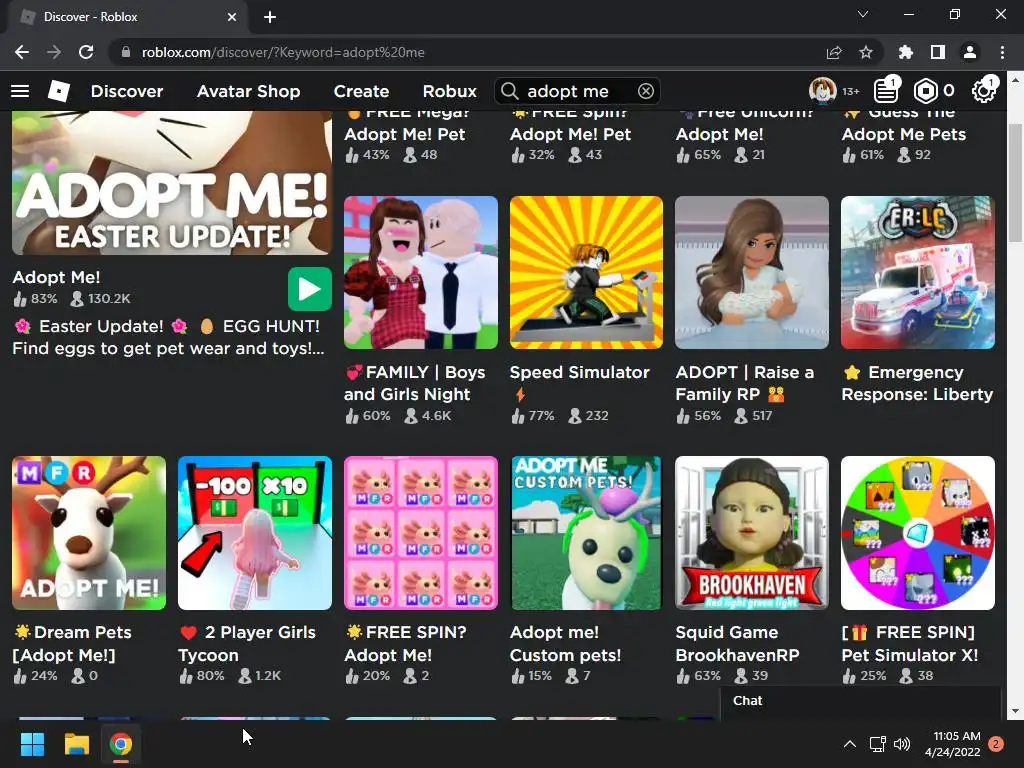Click the 'Adopt Me!' featured game title
Image resolution: width=1024 pixels, height=768 pixels.
[x=56, y=277]
